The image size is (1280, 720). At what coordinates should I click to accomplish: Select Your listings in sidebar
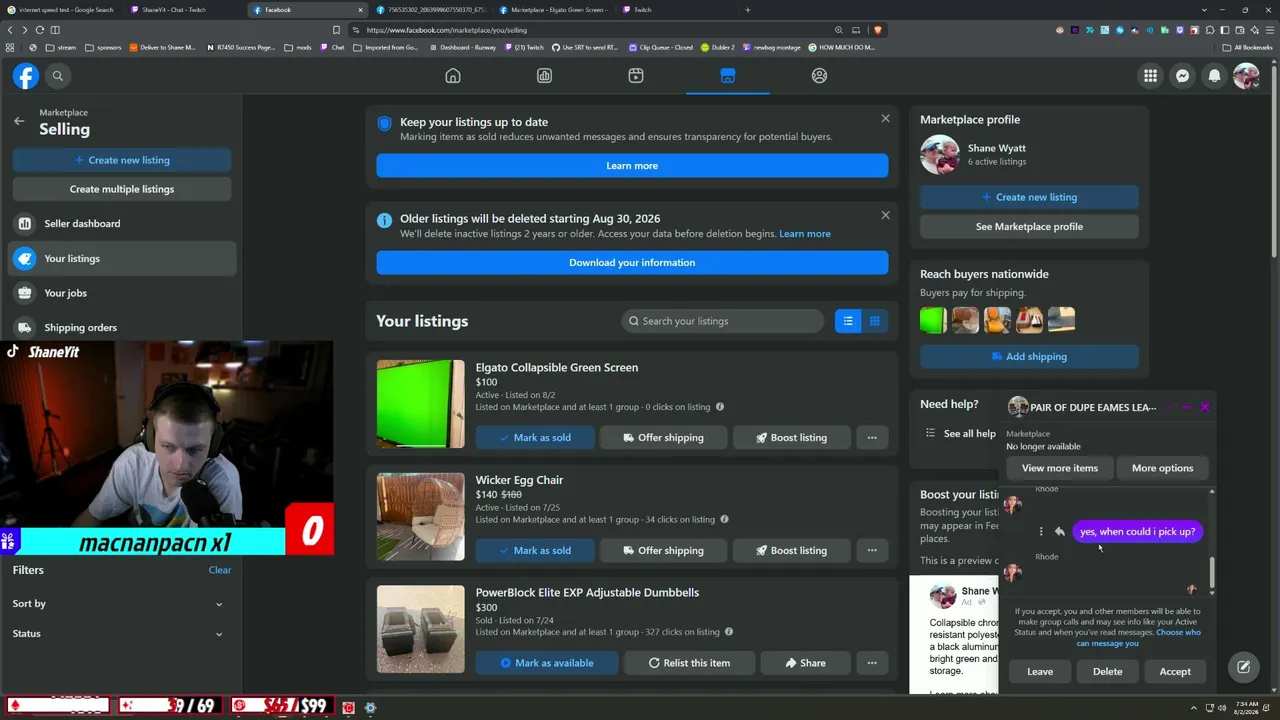(122, 259)
